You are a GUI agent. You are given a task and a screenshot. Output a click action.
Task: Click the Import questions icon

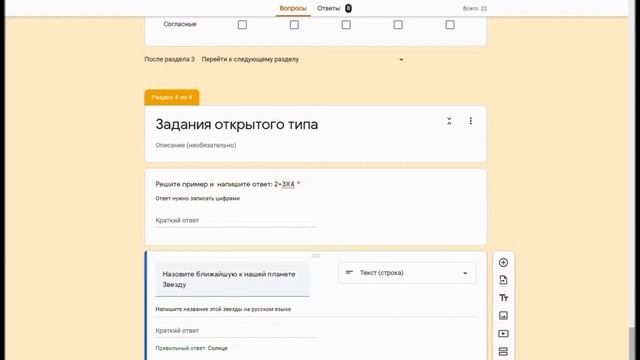click(503, 280)
